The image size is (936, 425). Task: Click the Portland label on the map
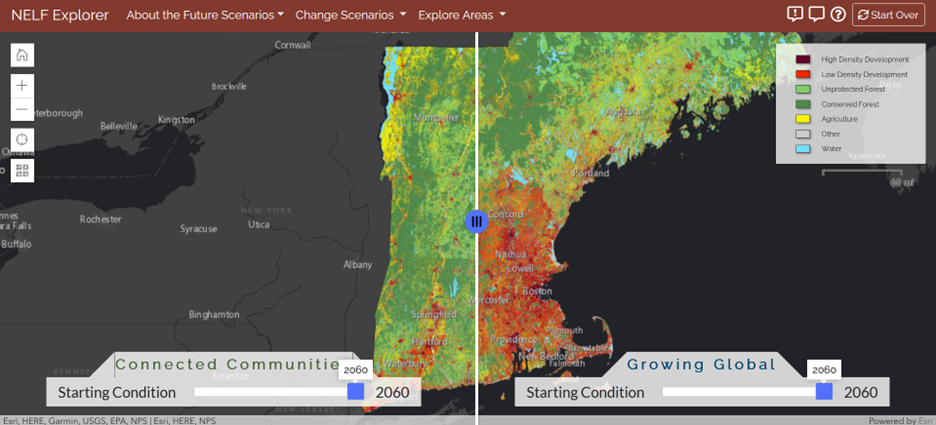591,173
